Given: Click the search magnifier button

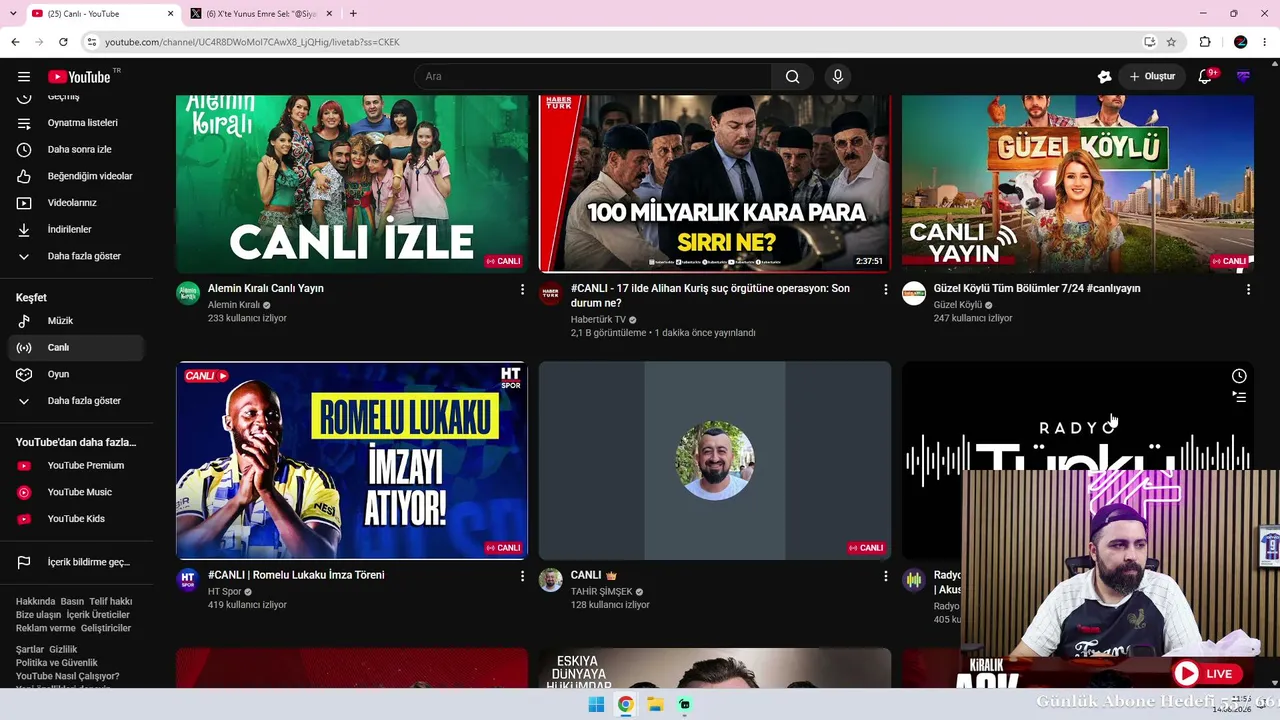Looking at the screenshot, I should [792, 77].
